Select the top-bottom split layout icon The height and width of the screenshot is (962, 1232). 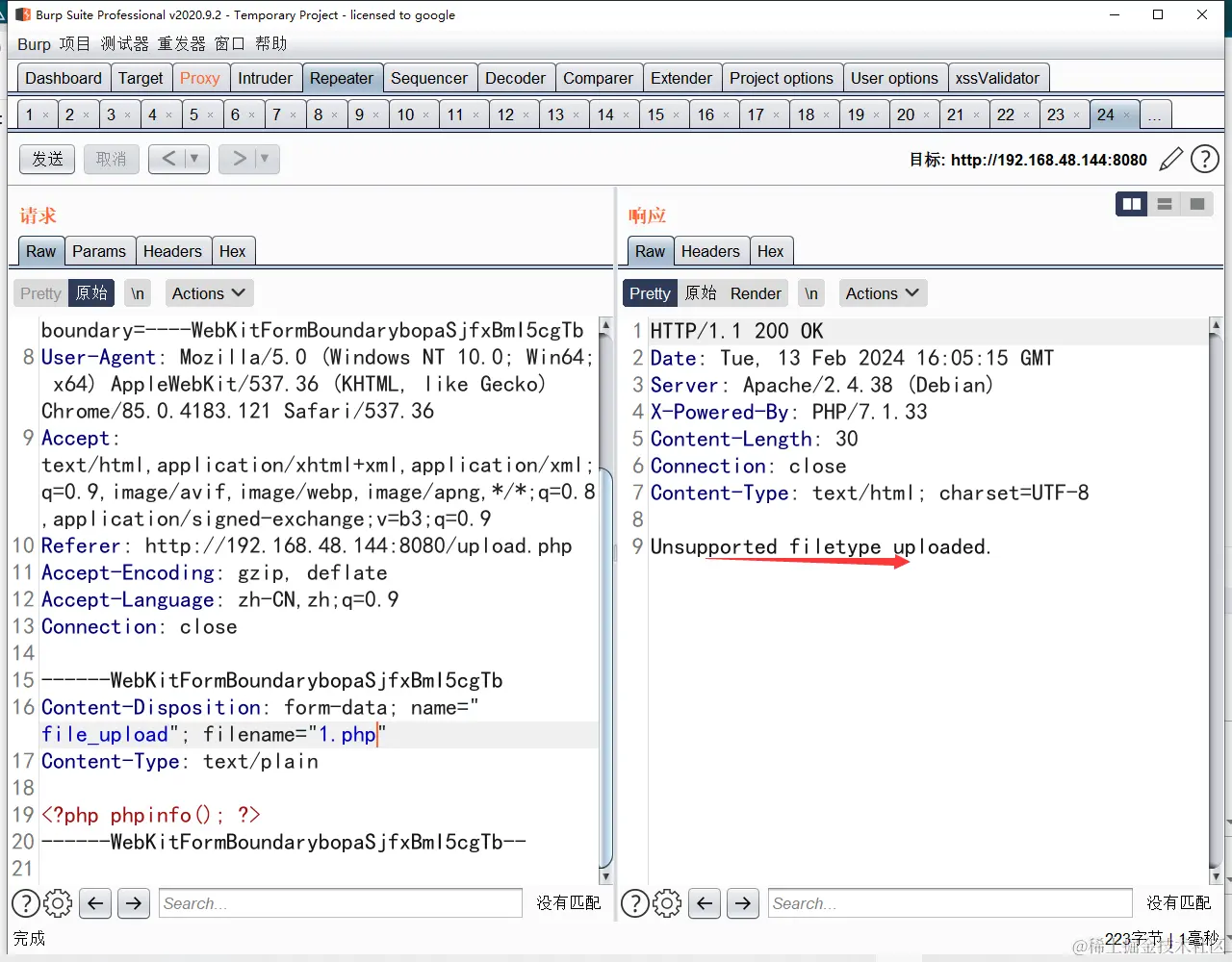pyautogui.click(x=1165, y=204)
